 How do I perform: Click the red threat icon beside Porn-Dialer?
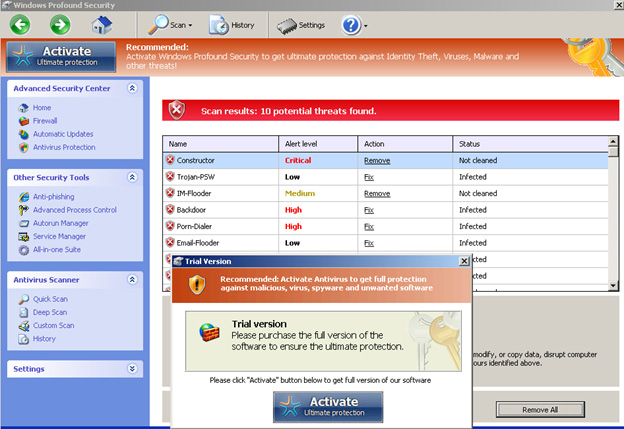[x=170, y=226]
